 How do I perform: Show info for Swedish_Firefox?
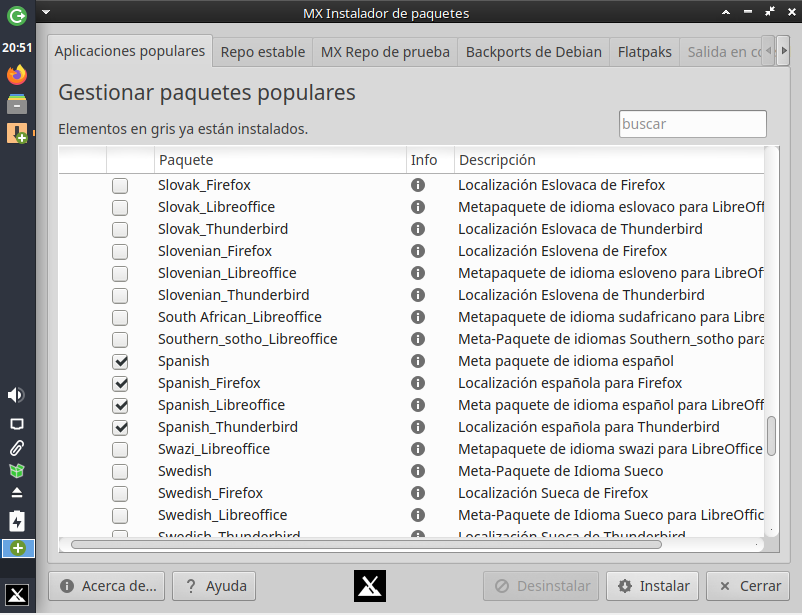point(418,493)
